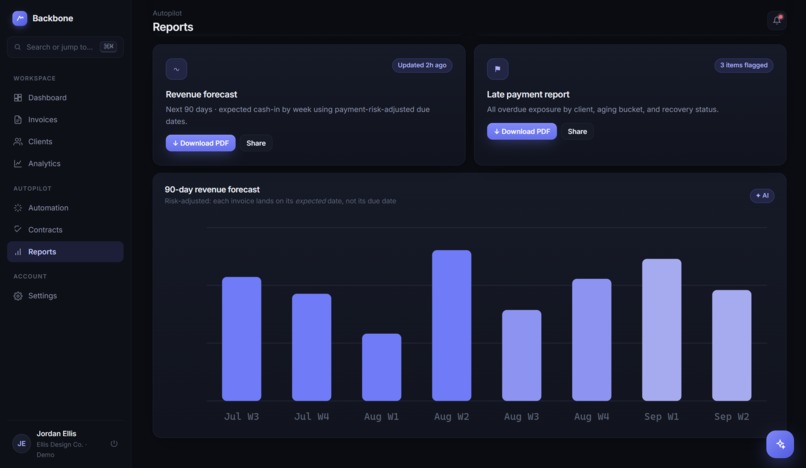This screenshot has height=468, width=806.
Task: Open the notifications bell
Action: (x=777, y=21)
